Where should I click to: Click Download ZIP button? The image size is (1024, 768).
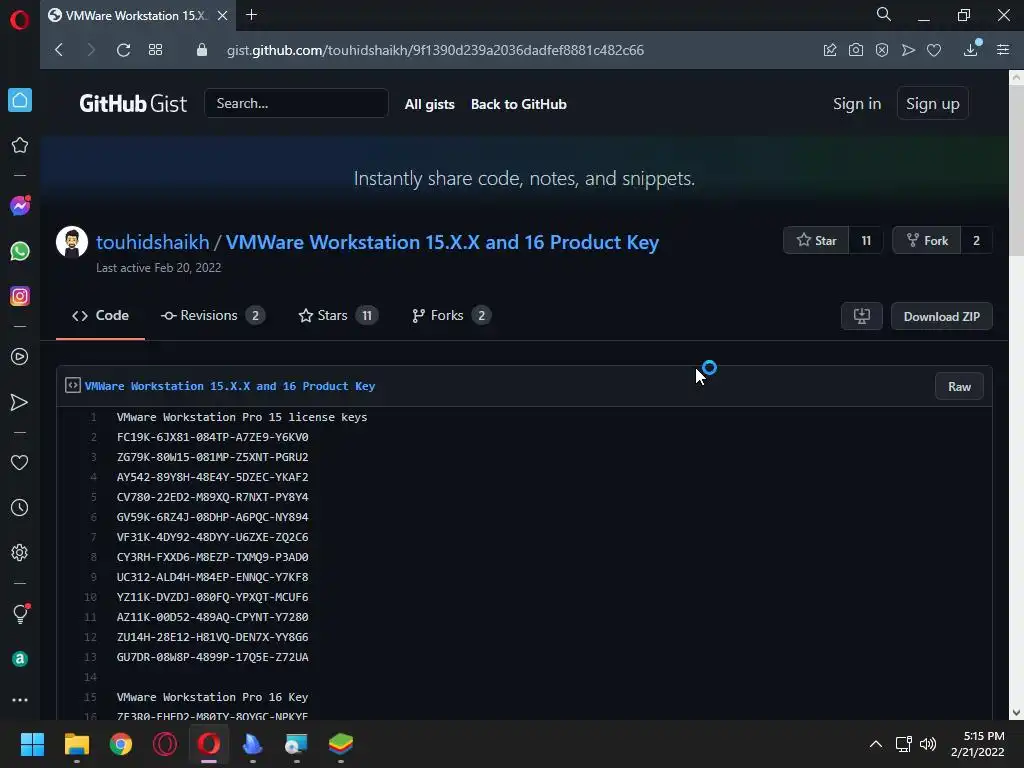point(942,316)
